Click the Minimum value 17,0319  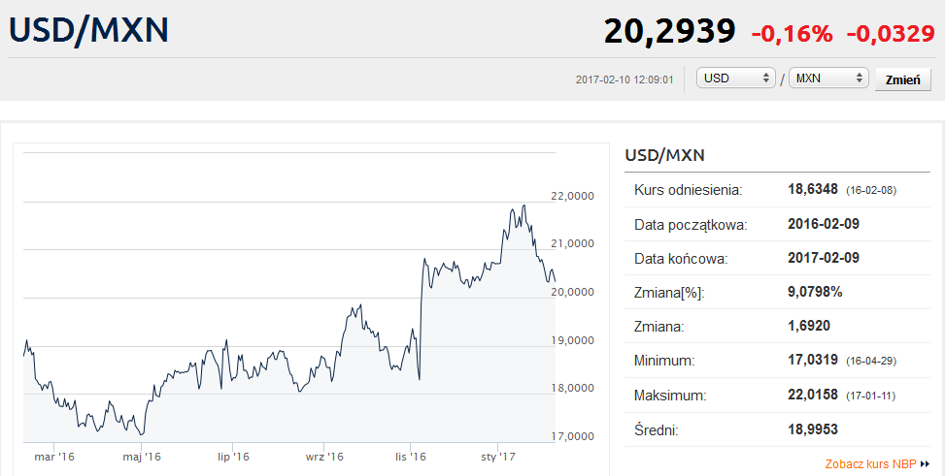pyautogui.click(x=812, y=360)
